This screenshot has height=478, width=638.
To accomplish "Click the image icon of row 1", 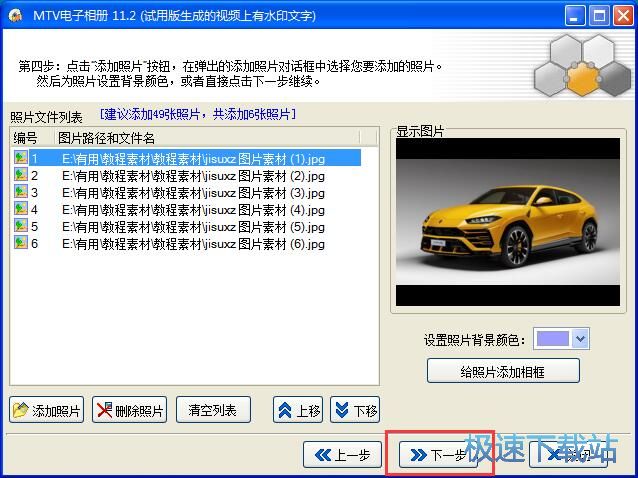I will tap(21, 157).
